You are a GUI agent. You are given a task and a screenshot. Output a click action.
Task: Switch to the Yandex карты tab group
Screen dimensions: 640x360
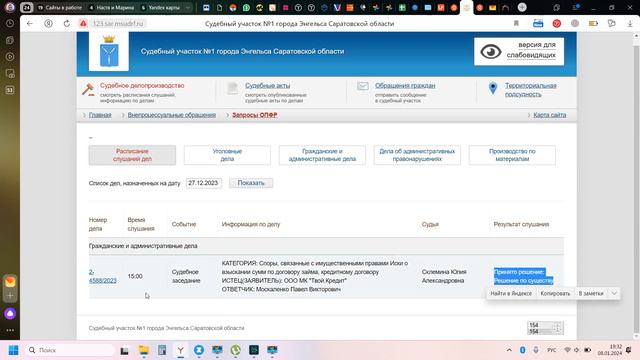[160, 7]
